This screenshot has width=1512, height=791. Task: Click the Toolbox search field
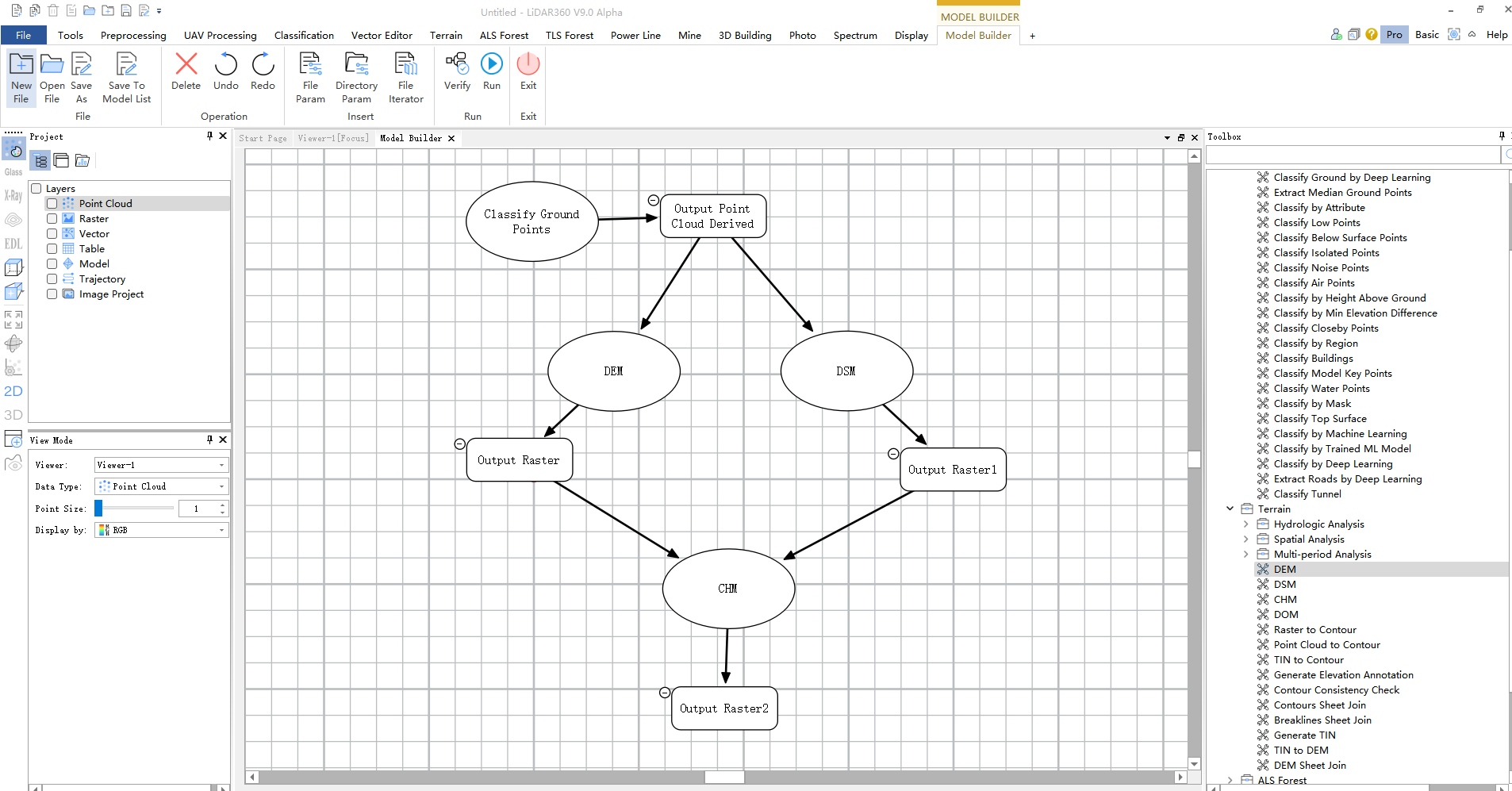coord(1353,156)
